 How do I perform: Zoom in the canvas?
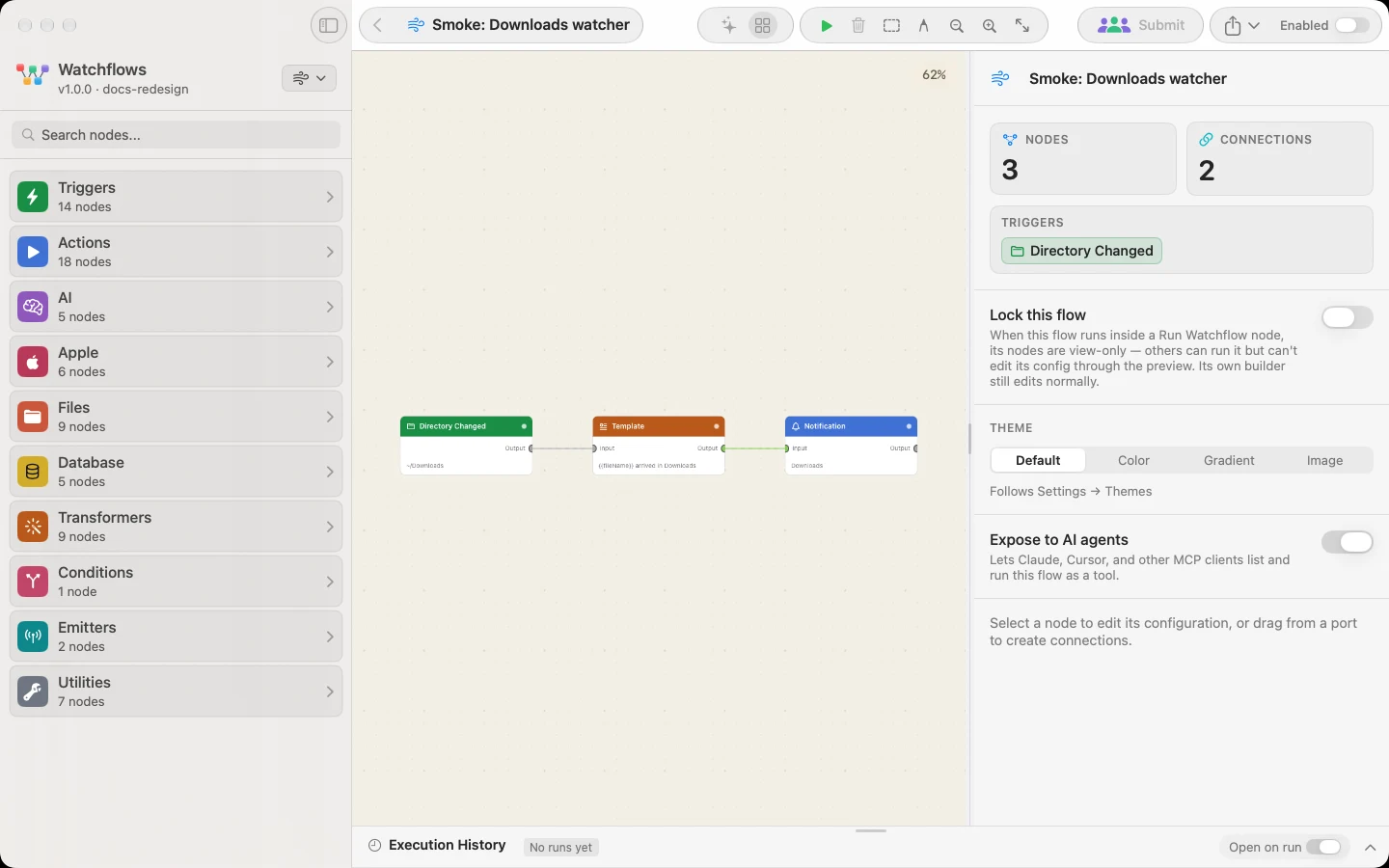pyautogui.click(x=990, y=26)
